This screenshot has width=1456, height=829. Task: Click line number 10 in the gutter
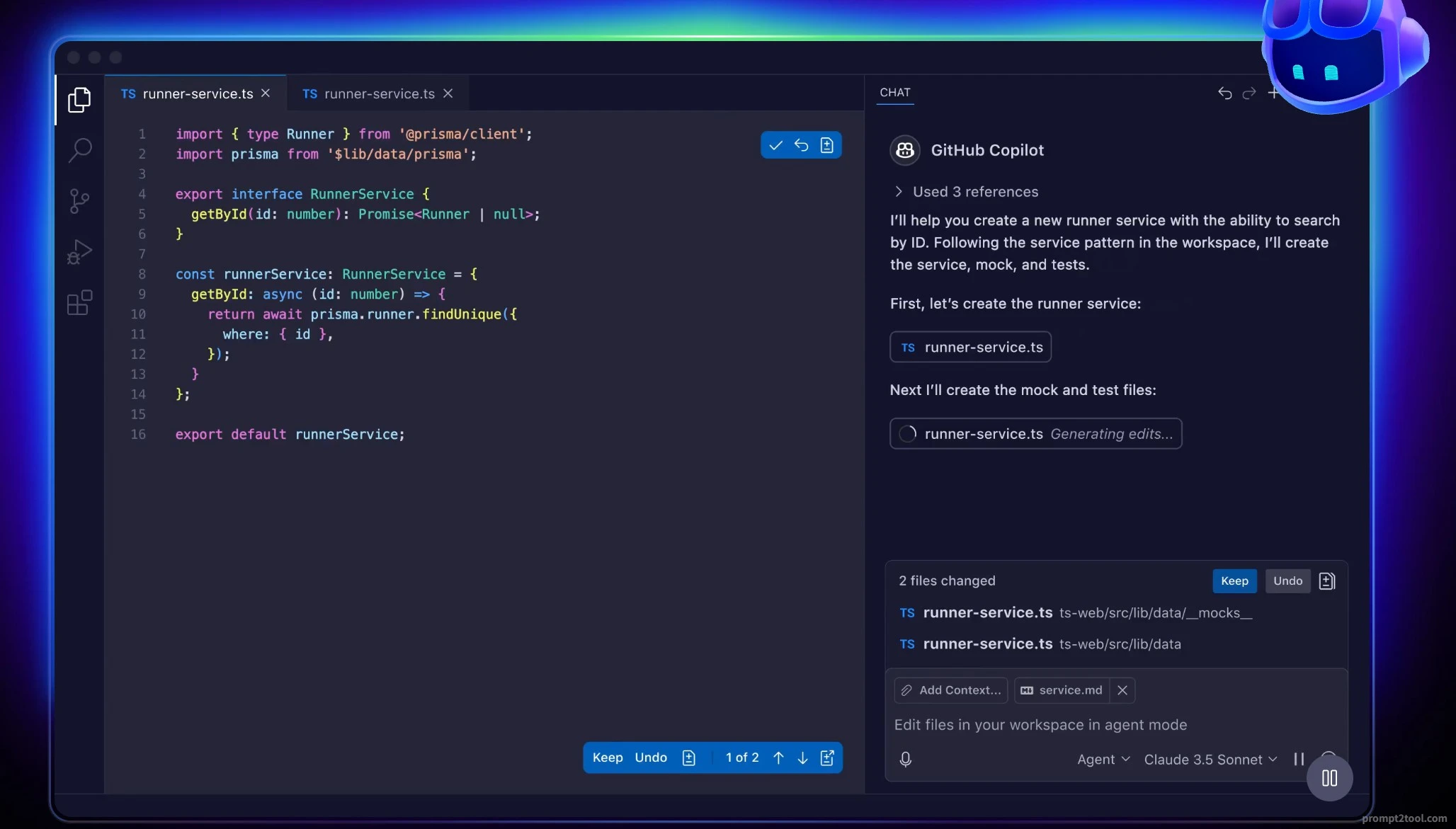pos(138,314)
